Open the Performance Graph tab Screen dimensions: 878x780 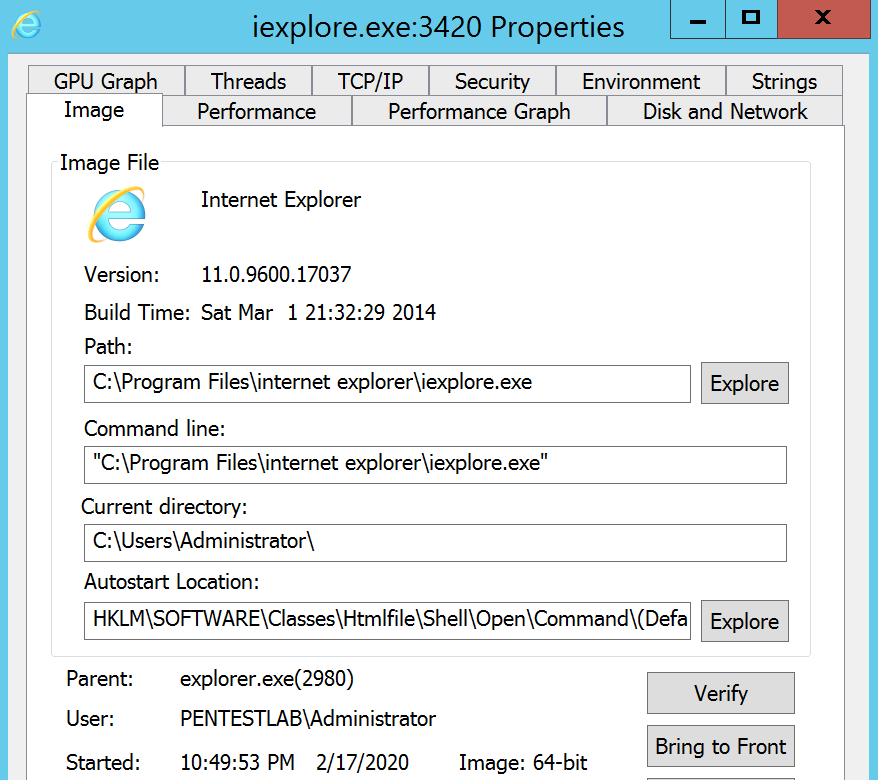[479, 112]
